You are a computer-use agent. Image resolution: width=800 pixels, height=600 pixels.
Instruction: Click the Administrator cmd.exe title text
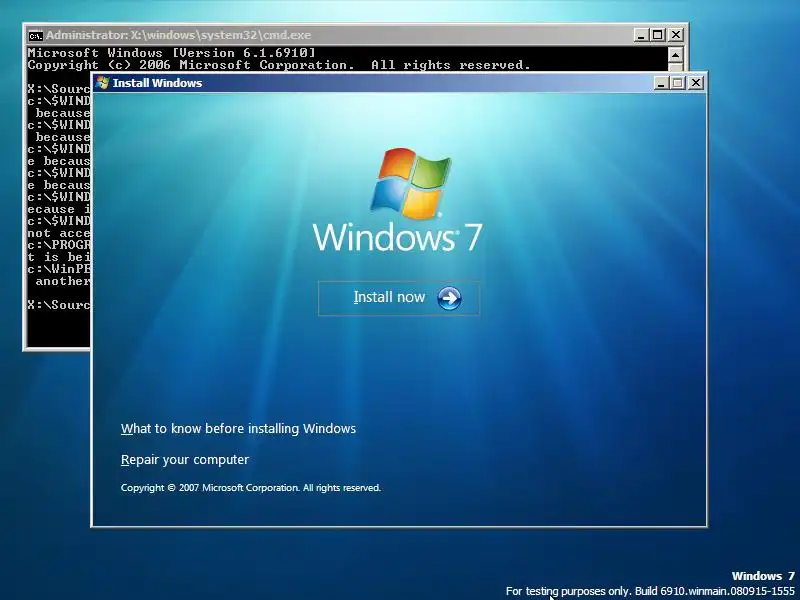(179, 35)
